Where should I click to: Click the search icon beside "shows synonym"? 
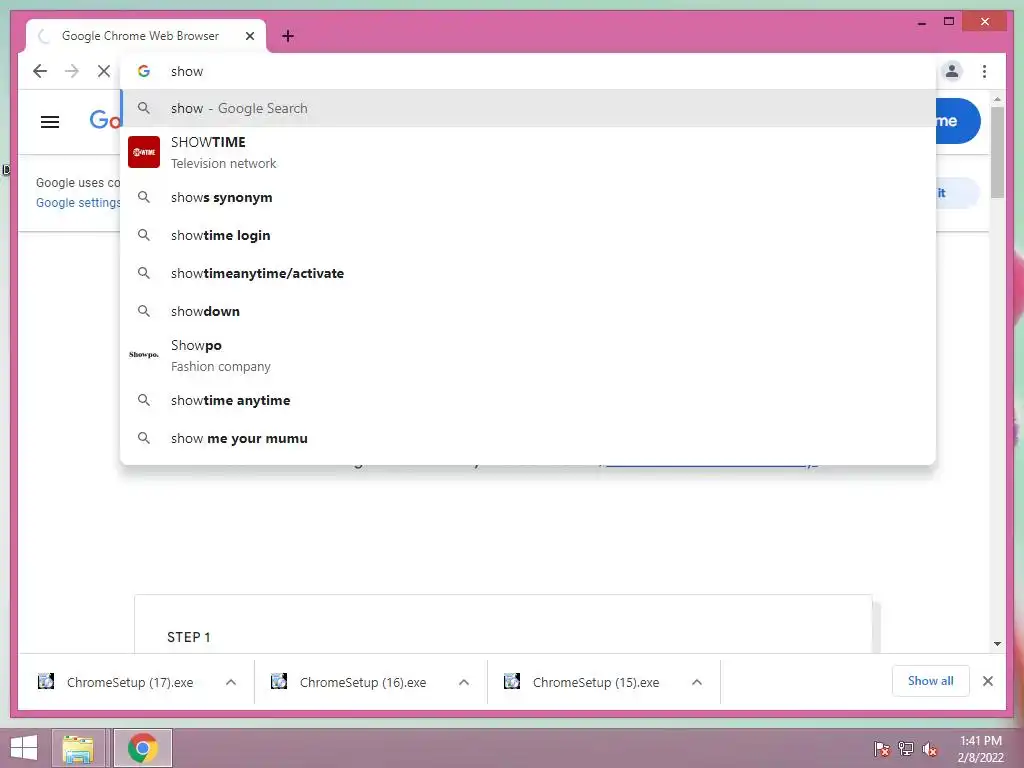pos(144,197)
